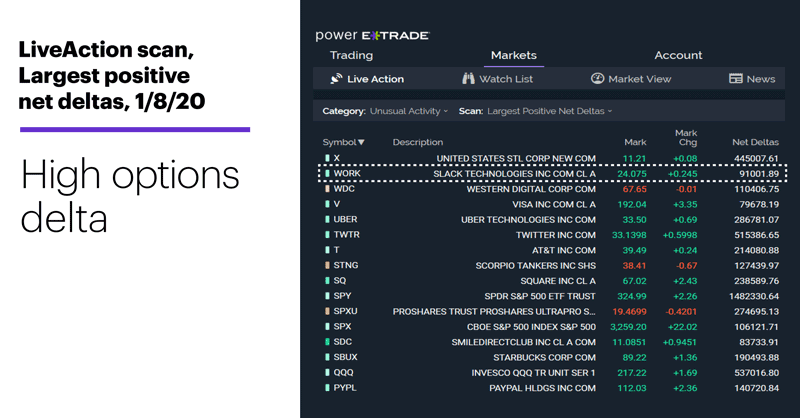Click the color indicator beside PYPL symbol
This screenshot has height=418, width=800.
click(327, 388)
